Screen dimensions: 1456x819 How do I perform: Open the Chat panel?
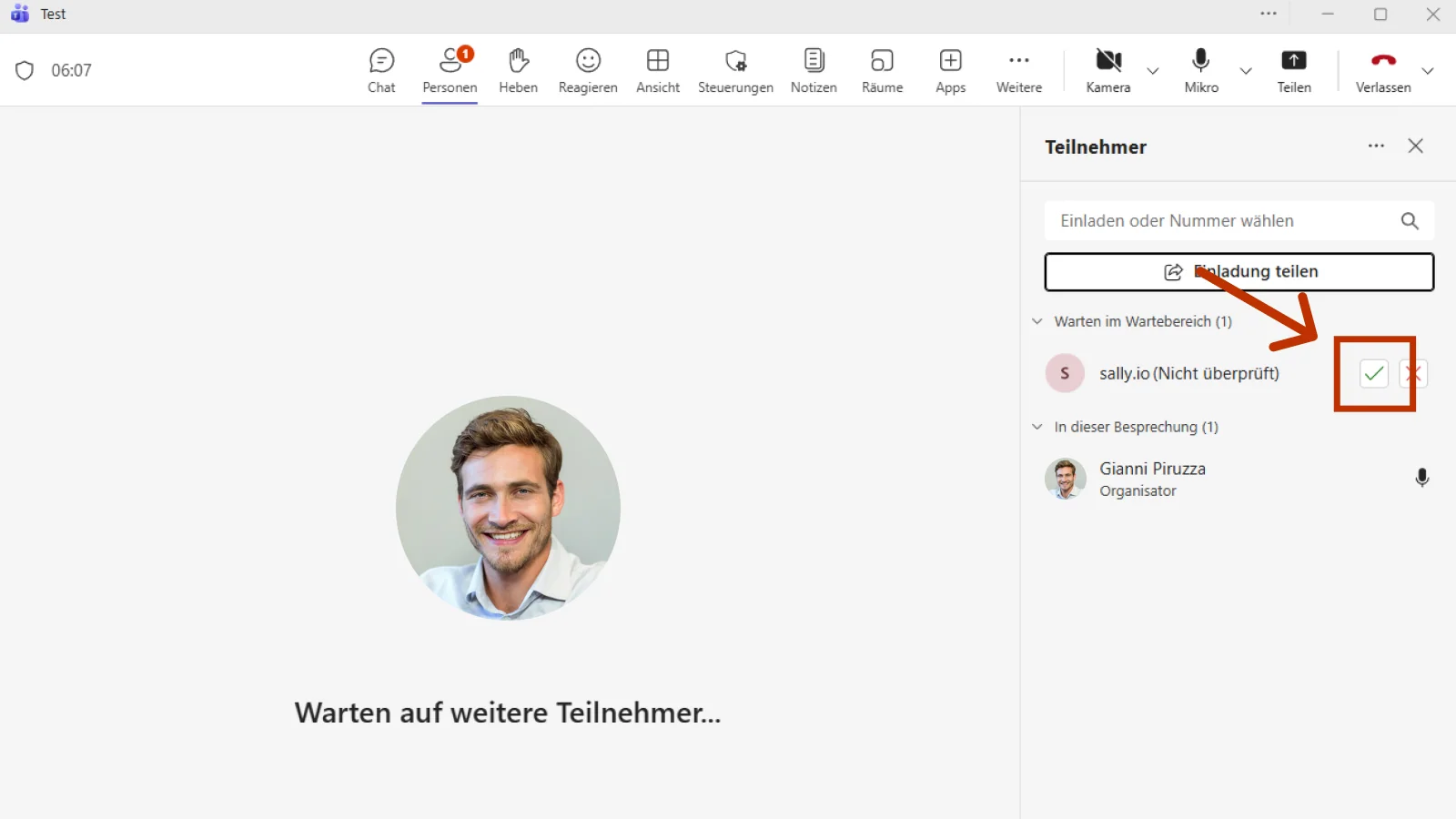point(381,71)
